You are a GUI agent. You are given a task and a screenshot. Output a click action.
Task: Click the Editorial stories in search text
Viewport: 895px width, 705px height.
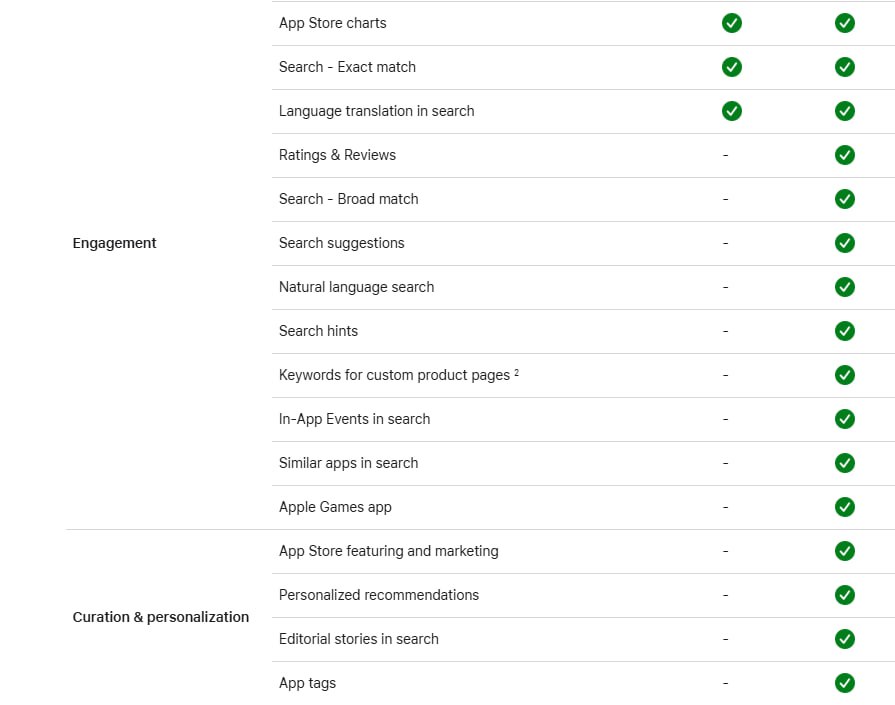click(x=358, y=639)
